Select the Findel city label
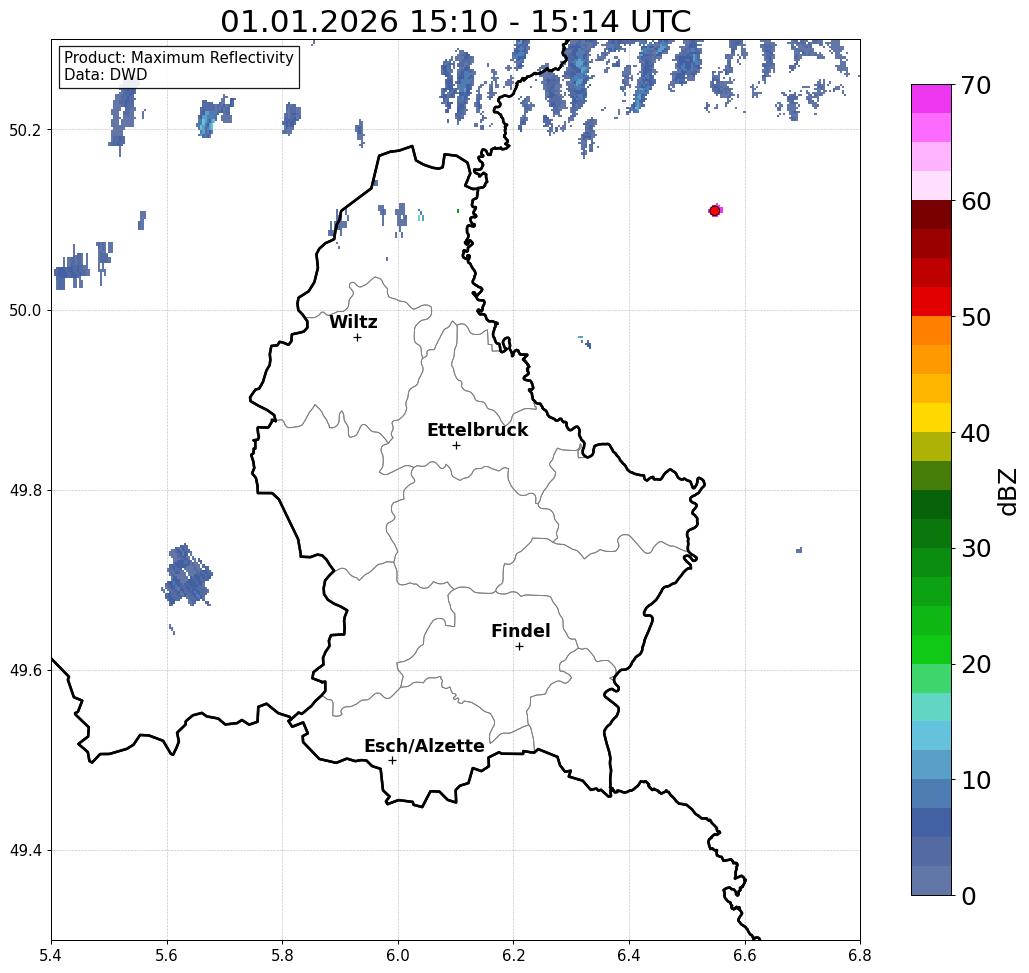Screen dimensions: 1029x973 coord(521,631)
